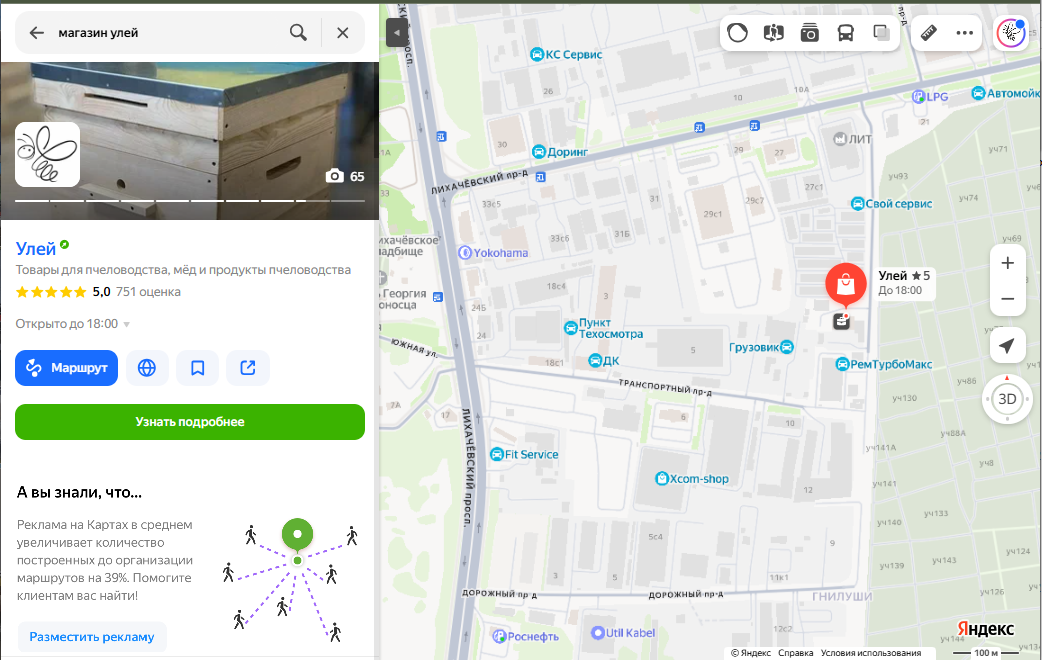
Task: Toggle the public transport bus layer
Action: (845, 33)
